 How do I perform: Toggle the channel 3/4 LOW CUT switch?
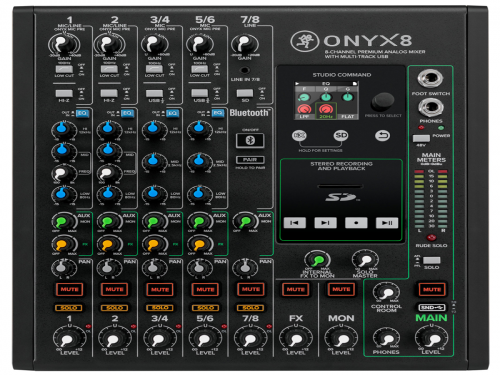(154, 69)
